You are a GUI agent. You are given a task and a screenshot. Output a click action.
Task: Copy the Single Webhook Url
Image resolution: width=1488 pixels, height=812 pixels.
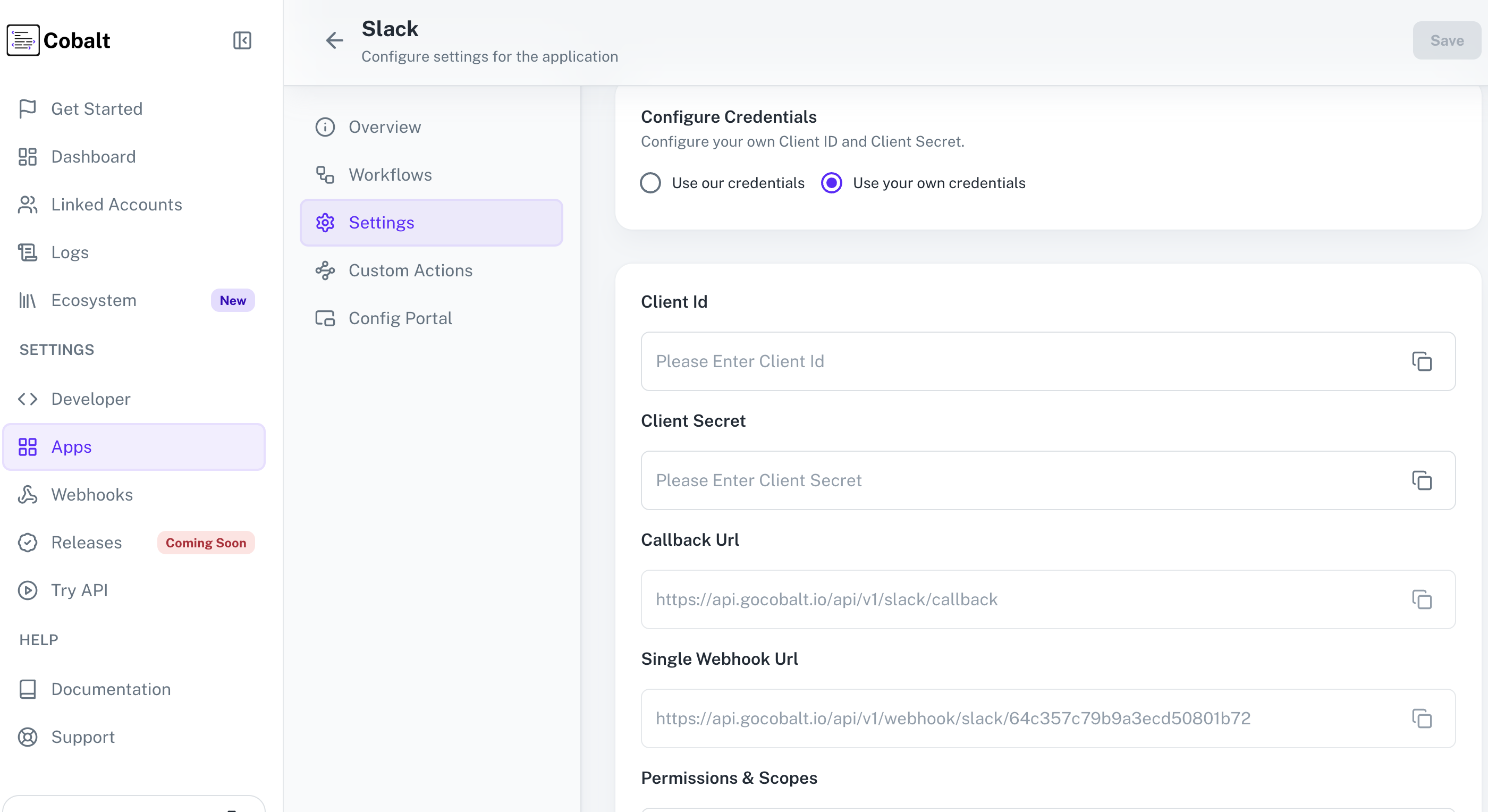1422,718
